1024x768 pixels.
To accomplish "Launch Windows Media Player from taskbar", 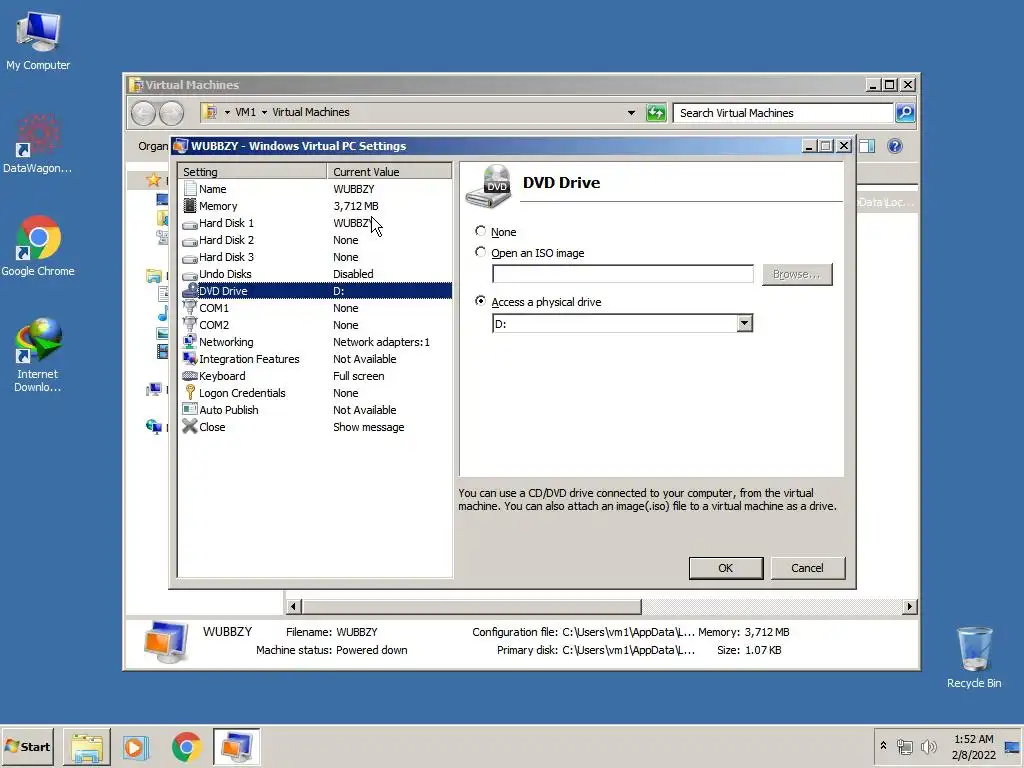I will pos(136,747).
